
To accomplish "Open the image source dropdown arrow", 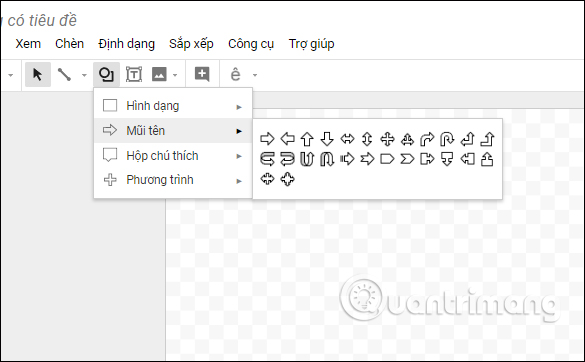I will click(175, 75).
